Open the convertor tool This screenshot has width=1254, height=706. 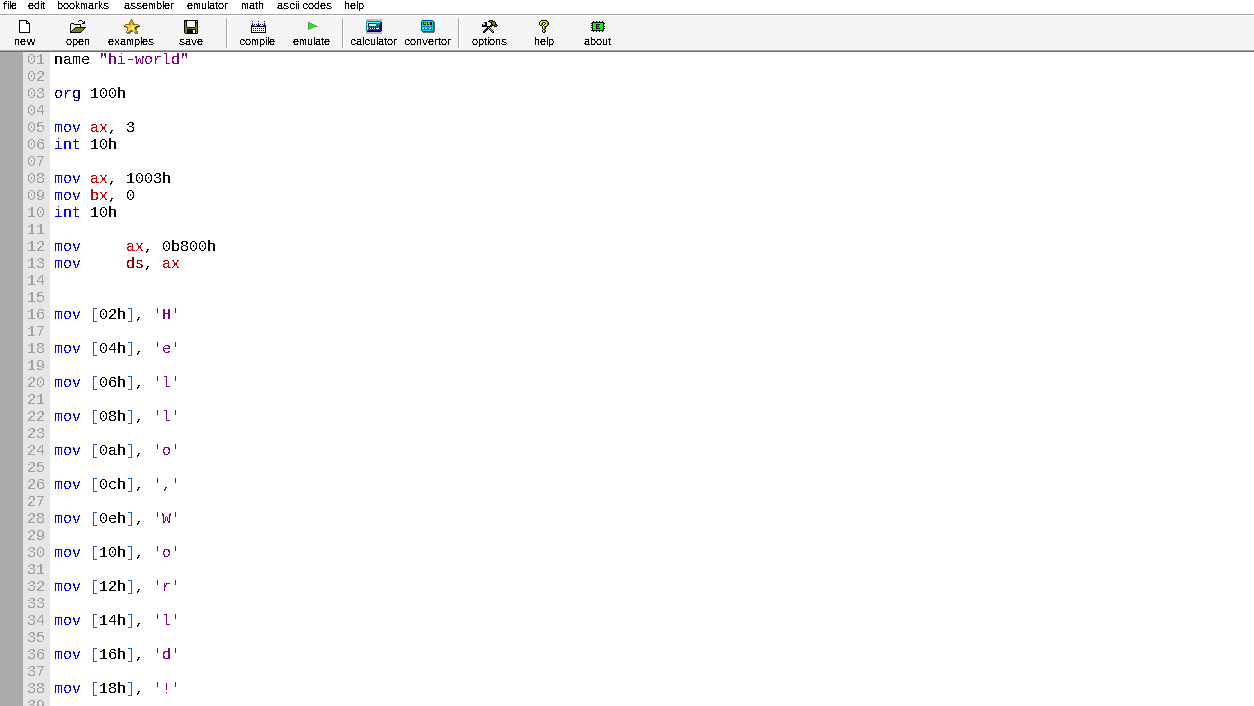(427, 27)
